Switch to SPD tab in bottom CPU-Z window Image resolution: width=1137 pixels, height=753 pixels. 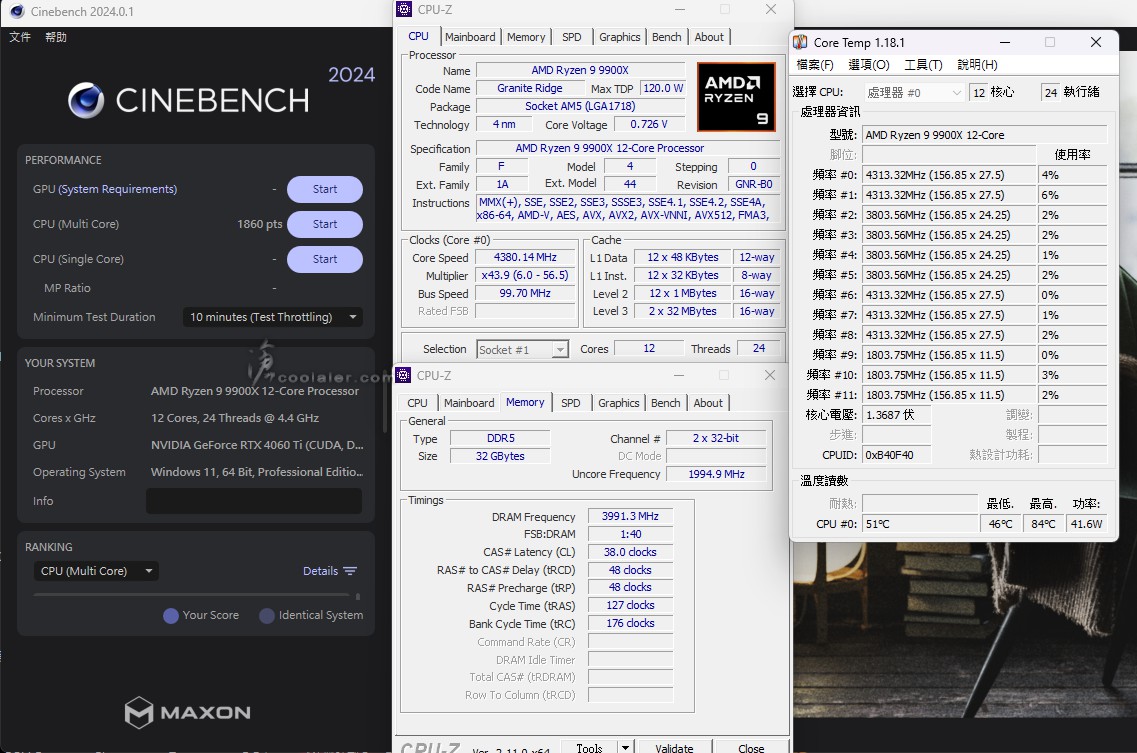[571, 403]
